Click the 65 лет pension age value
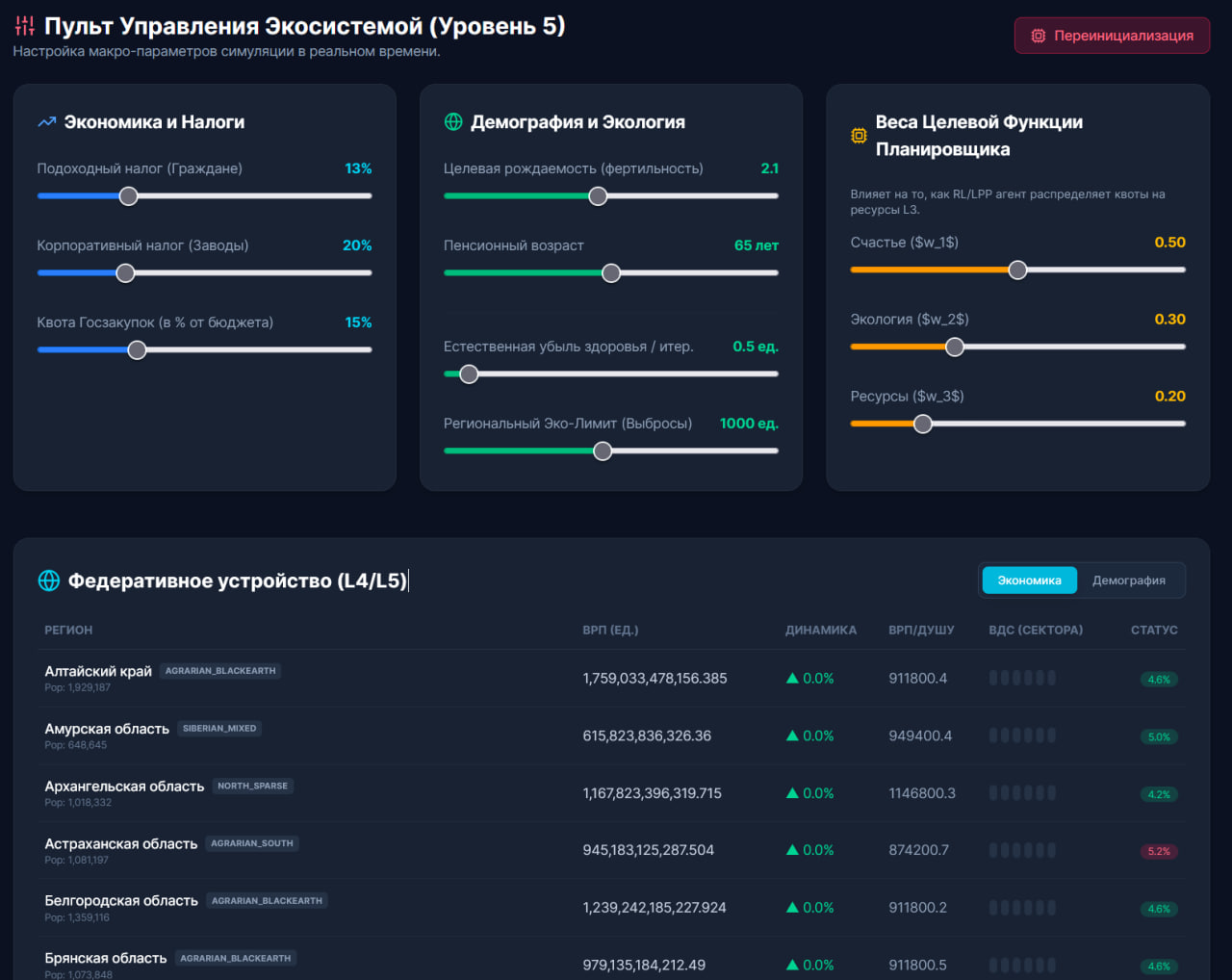The image size is (1232, 980). [x=757, y=245]
